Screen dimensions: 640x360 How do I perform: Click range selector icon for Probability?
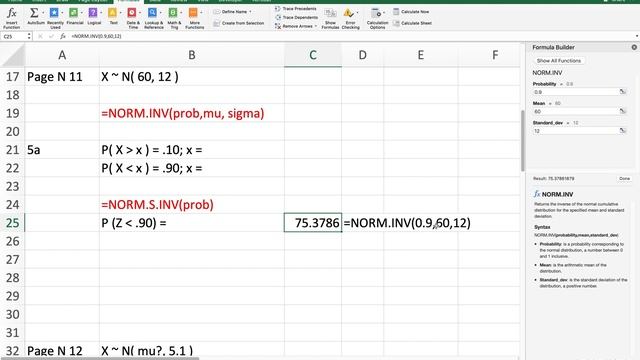(623, 92)
